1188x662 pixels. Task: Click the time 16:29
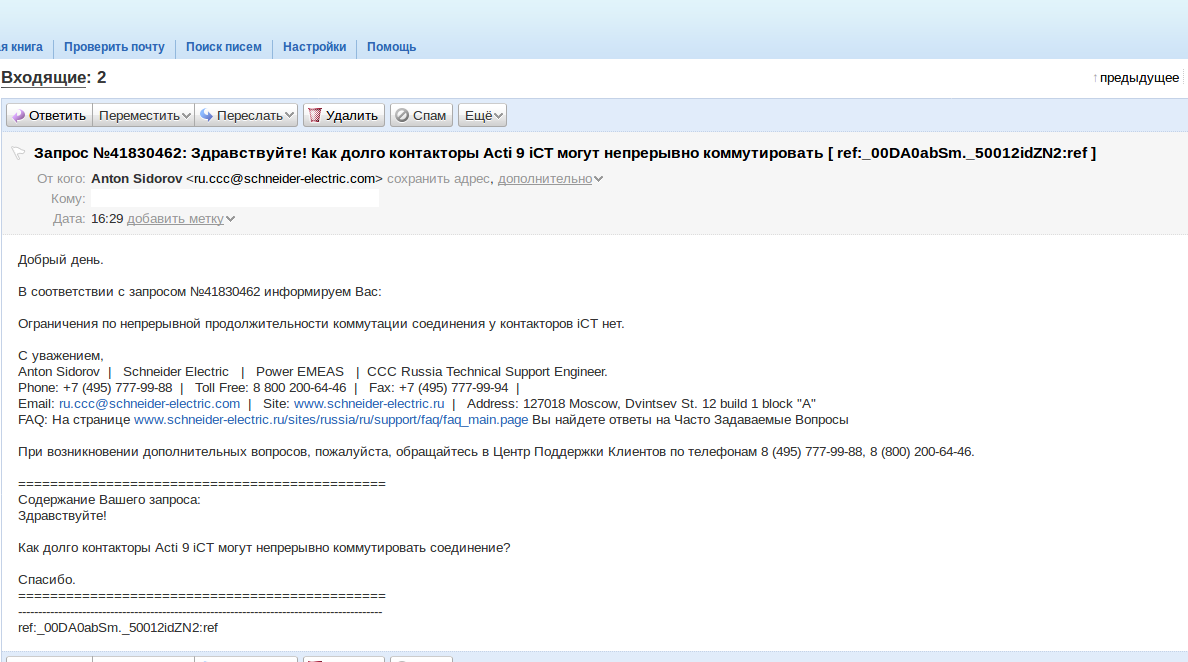click(x=107, y=219)
